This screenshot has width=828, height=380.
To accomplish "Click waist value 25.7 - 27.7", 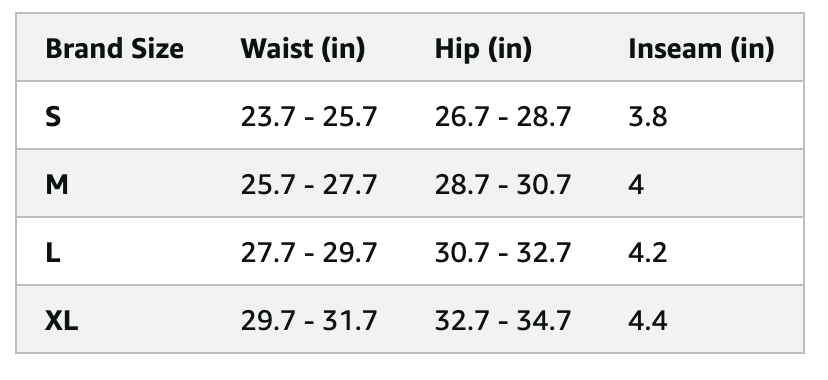I will point(309,185).
